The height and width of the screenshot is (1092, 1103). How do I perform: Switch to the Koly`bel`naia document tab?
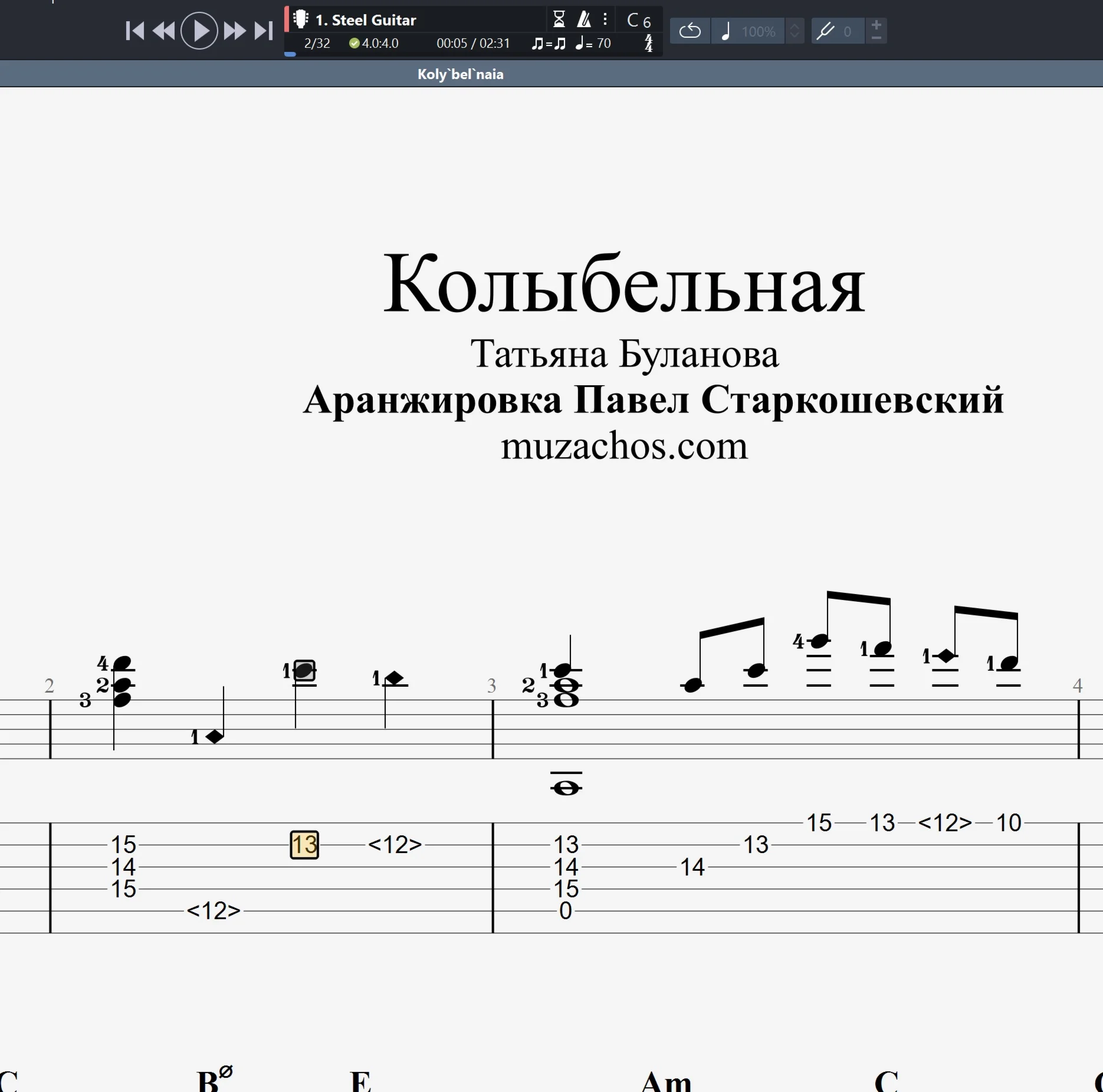460,74
